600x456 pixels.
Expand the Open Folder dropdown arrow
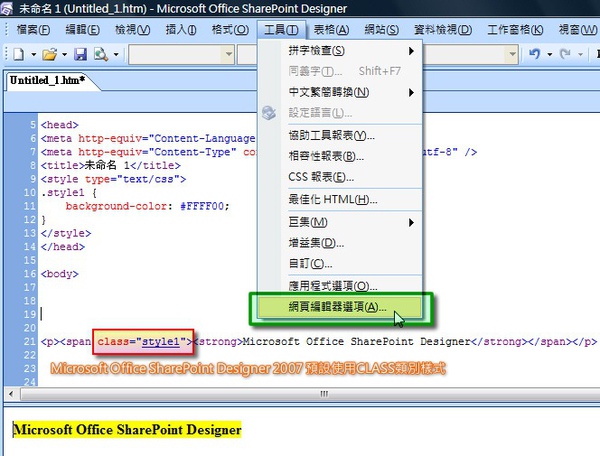[64, 55]
